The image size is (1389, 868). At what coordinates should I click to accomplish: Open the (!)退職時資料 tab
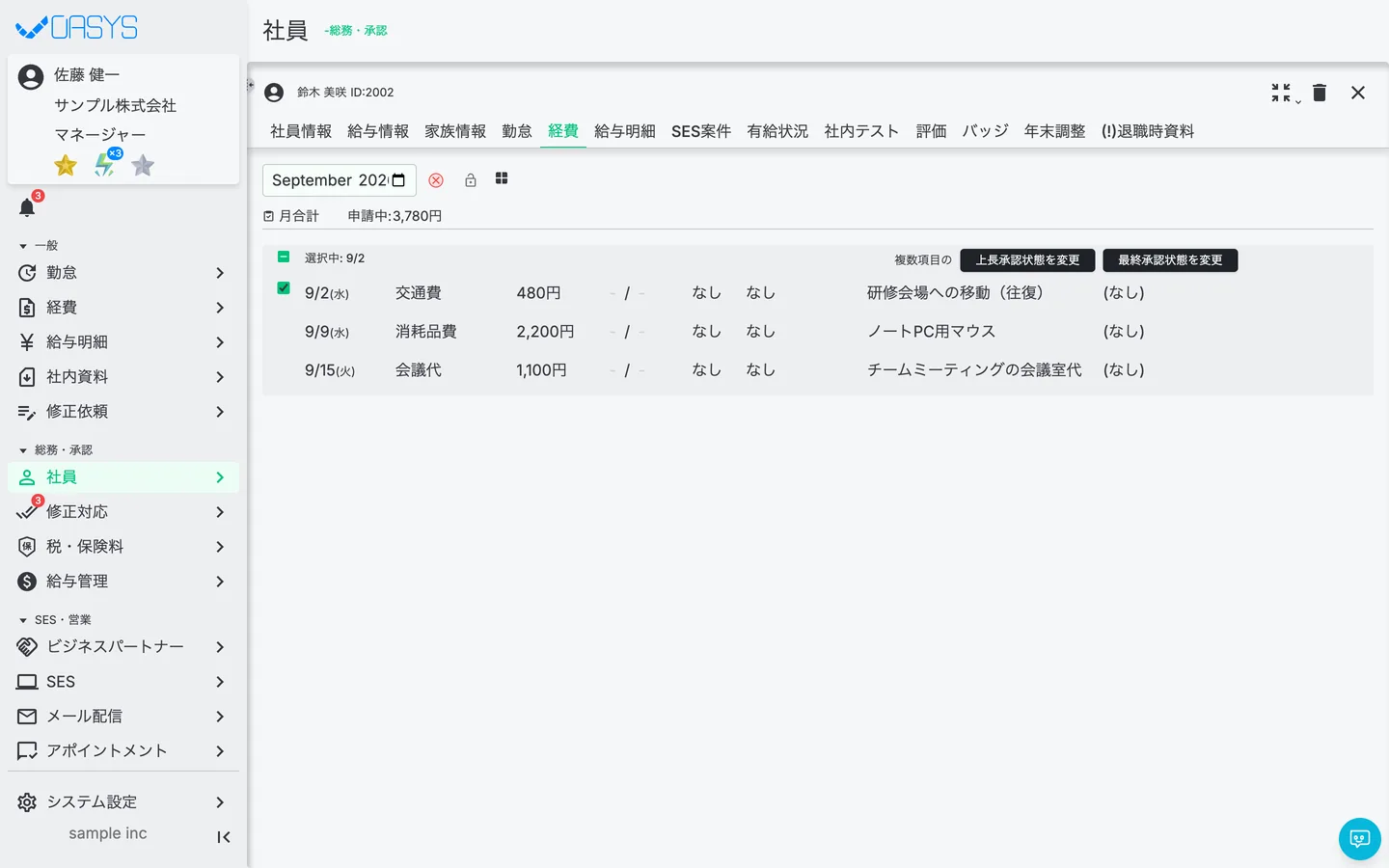point(1148,131)
